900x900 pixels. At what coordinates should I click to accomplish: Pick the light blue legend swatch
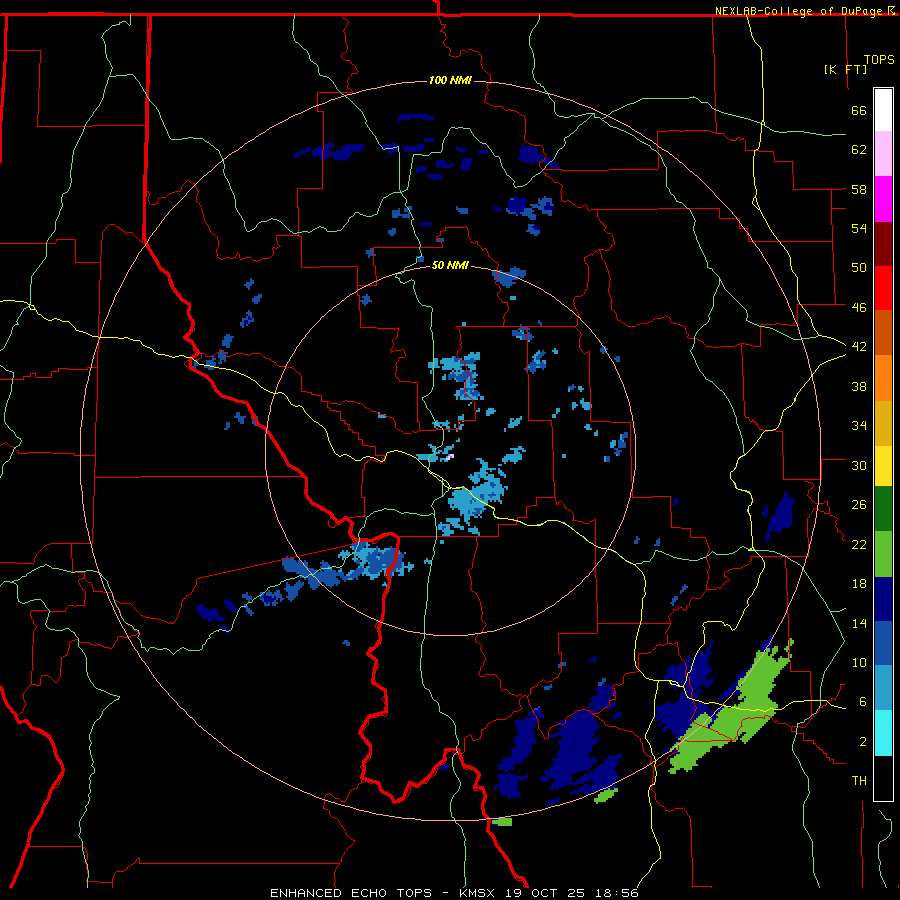(883, 688)
